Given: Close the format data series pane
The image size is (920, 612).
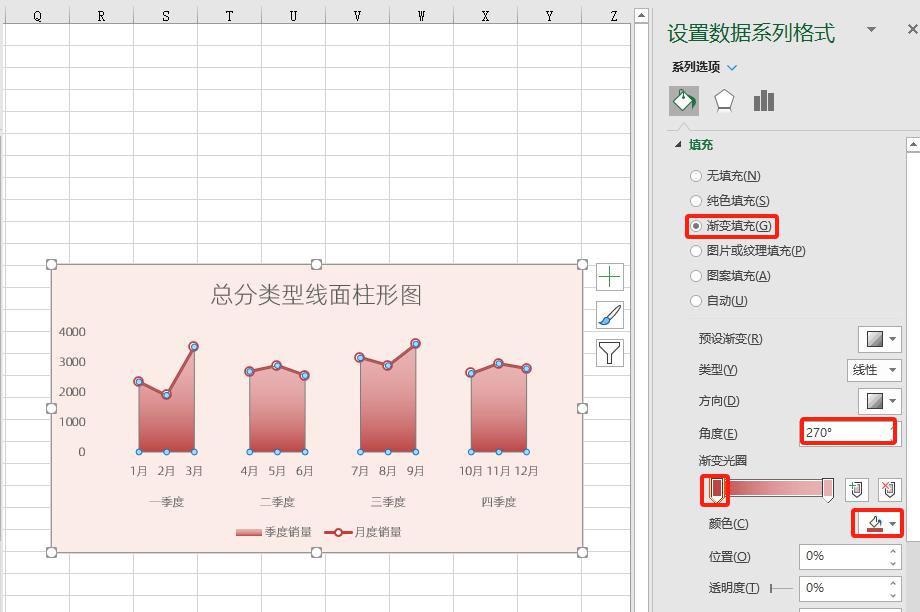Looking at the screenshot, I should (912, 29).
